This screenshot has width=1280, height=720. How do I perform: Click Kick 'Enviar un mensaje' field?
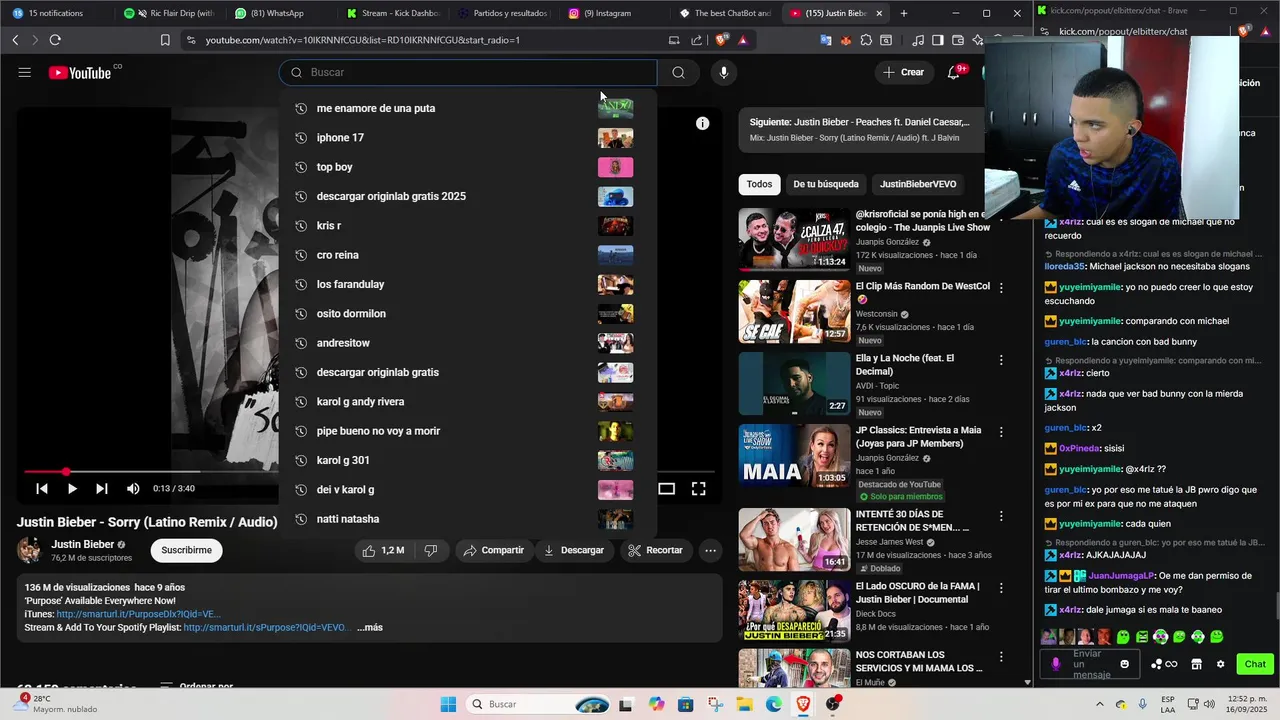pos(1090,664)
